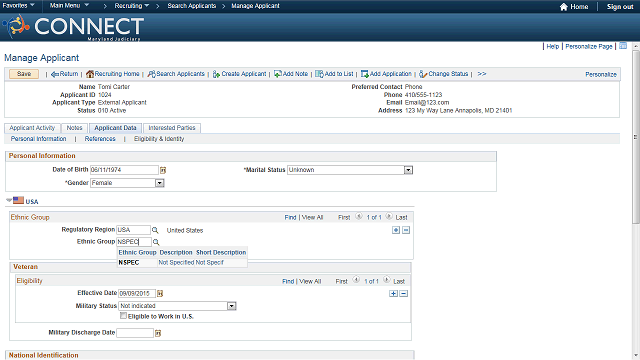Open the Date of Birth calendar picker
Screen dimensions: 640x360
pyautogui.click(x=163, y=170)
